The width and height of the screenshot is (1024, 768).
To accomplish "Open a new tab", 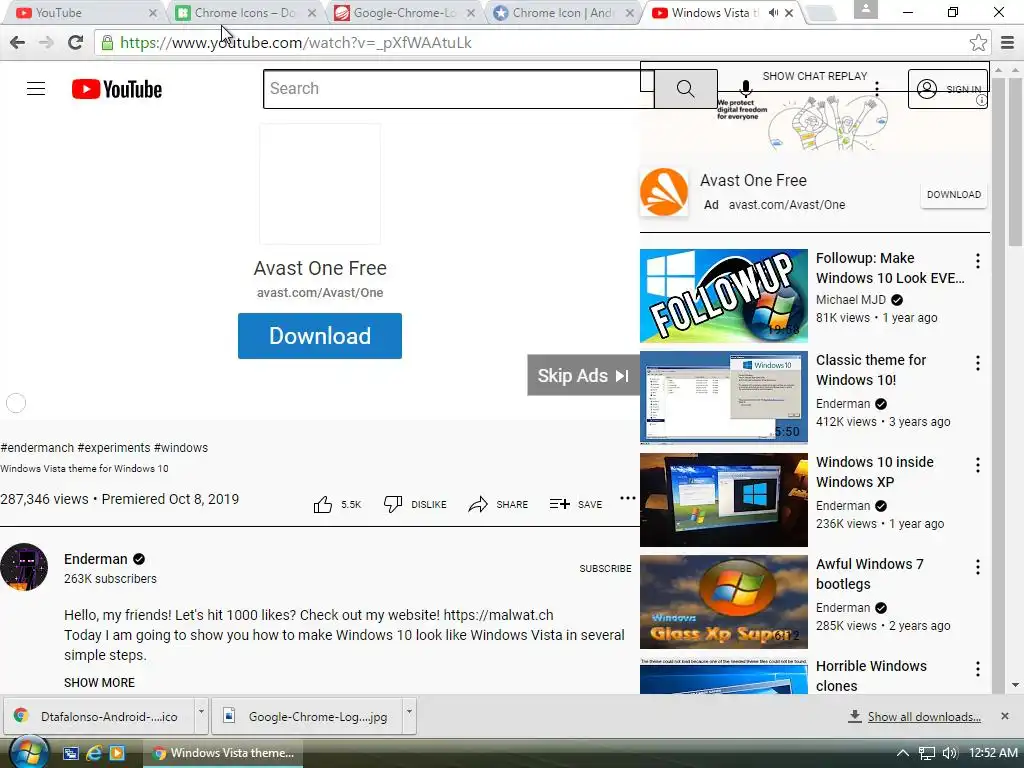I will 822,13.
